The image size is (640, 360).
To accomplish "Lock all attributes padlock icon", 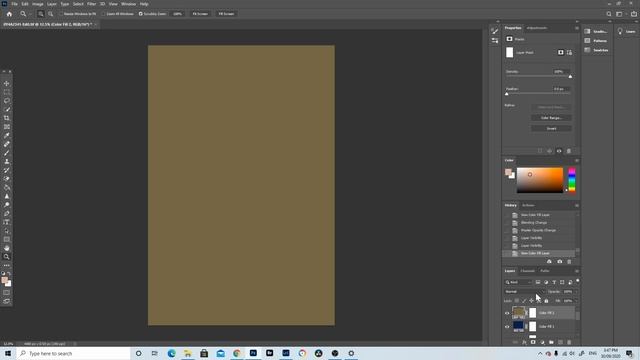I will point(546,301).
